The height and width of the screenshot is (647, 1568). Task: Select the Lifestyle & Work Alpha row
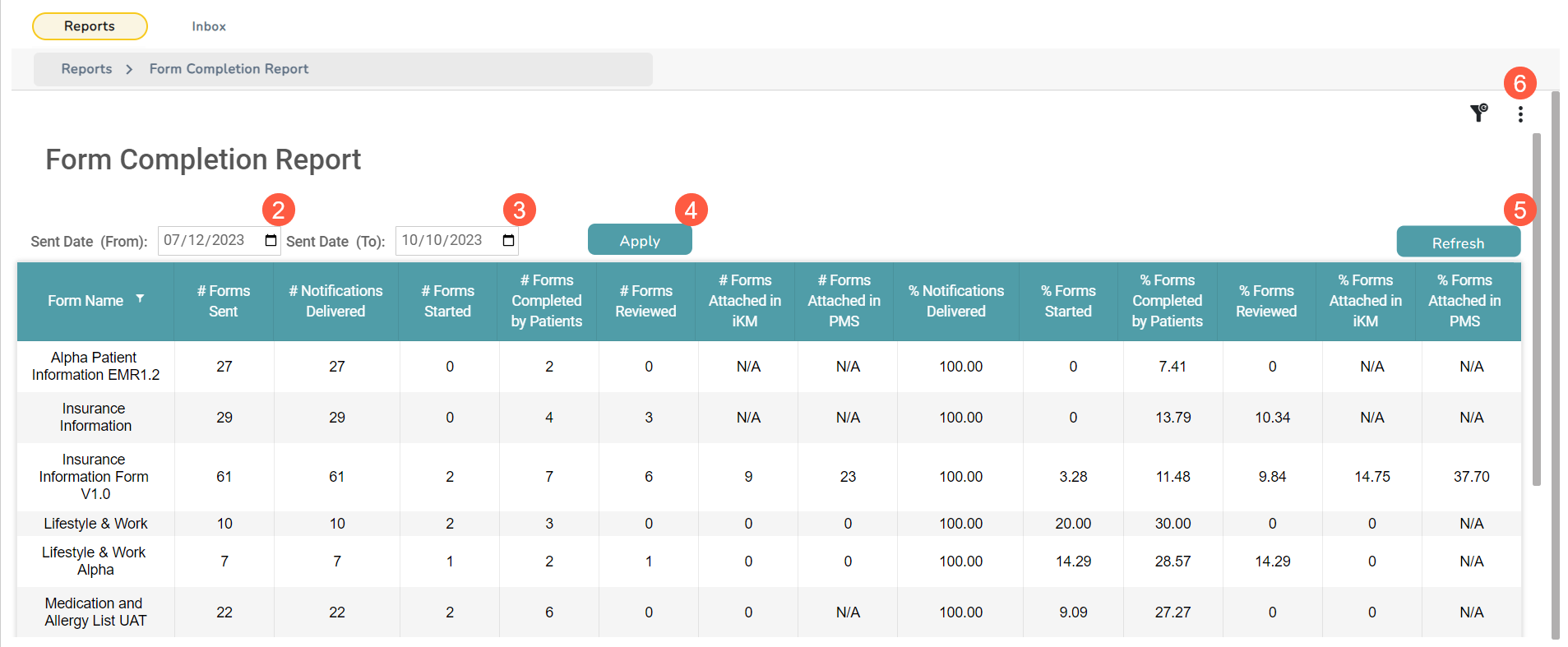point(95,562)
